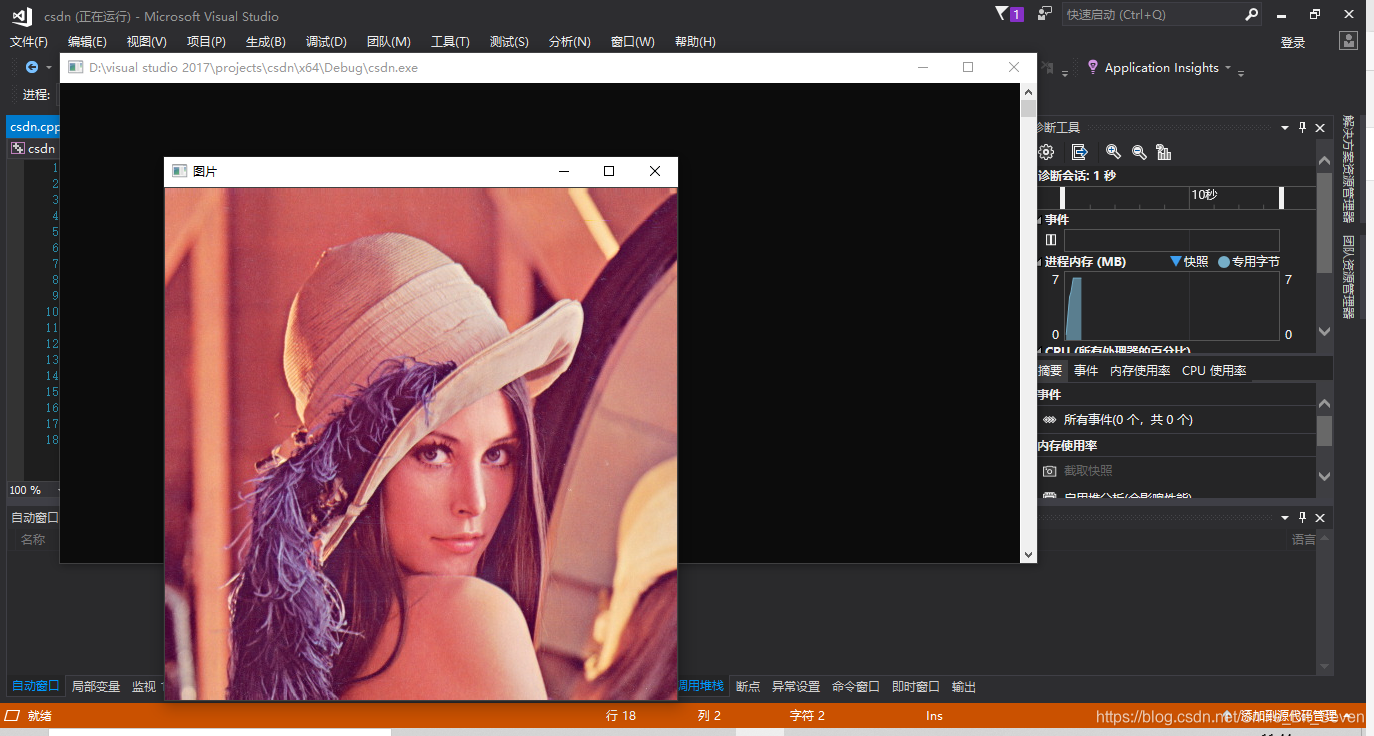1374x736 pixels.
Task: Click the navigate backward arrow icon
Action: pos(32,67)
